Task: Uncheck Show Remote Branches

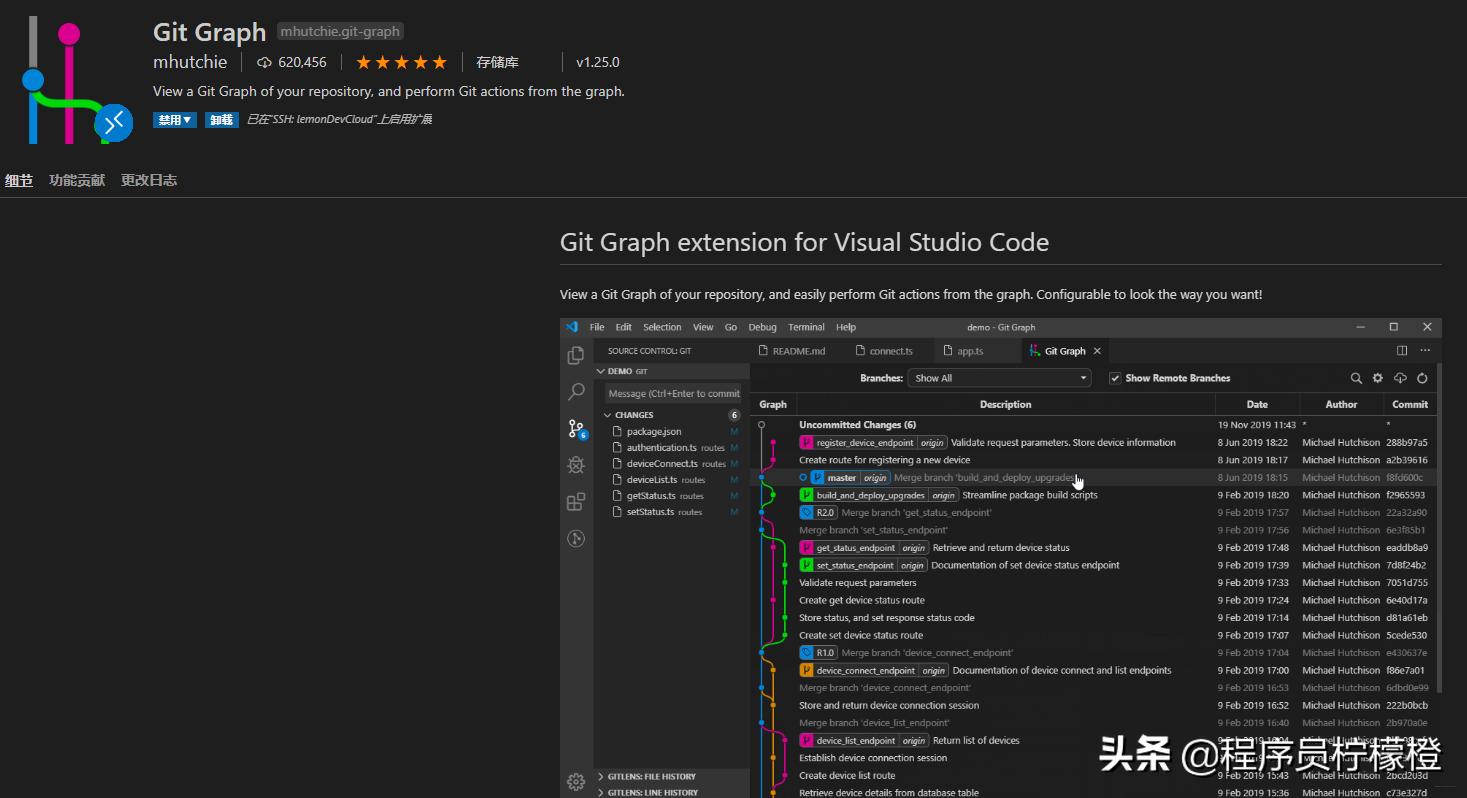Action: tap(1114, 378)
